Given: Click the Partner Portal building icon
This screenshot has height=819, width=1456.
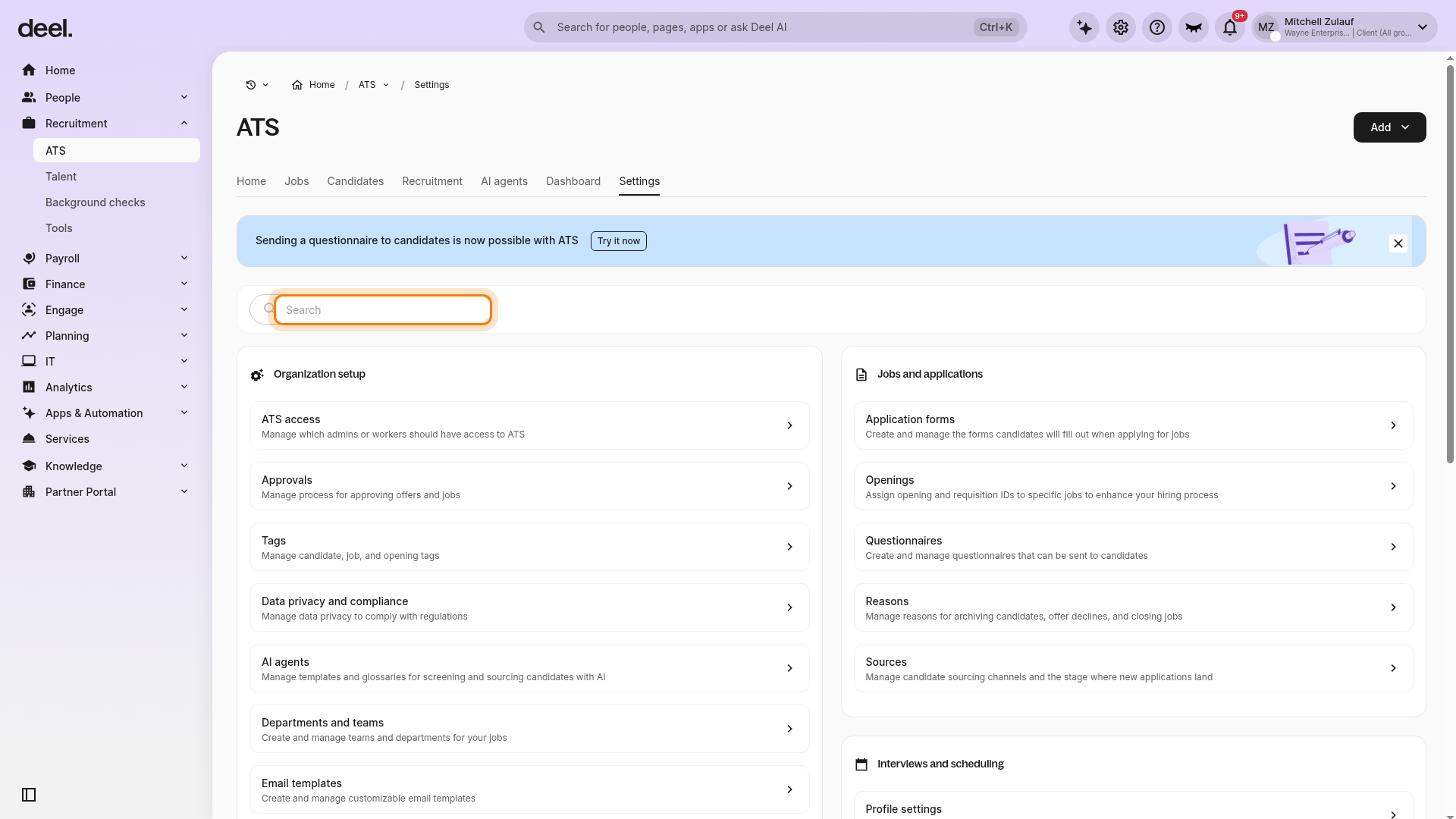Looking at the screenshot, I should point(29,492).
